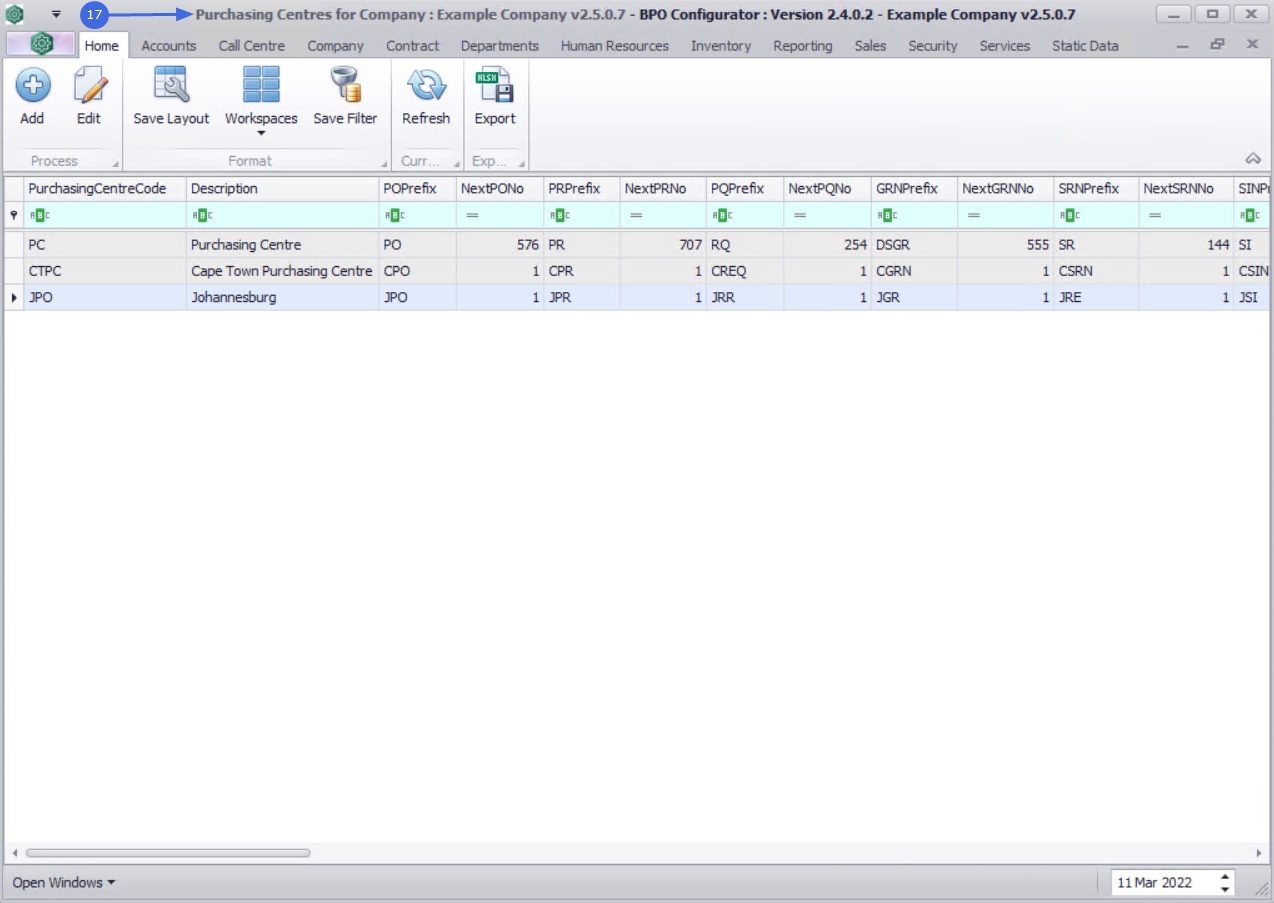The height and width of the screenshot is (903, 1274).
Task: Select the Johannesburg description cell
Action: (283, 297)
